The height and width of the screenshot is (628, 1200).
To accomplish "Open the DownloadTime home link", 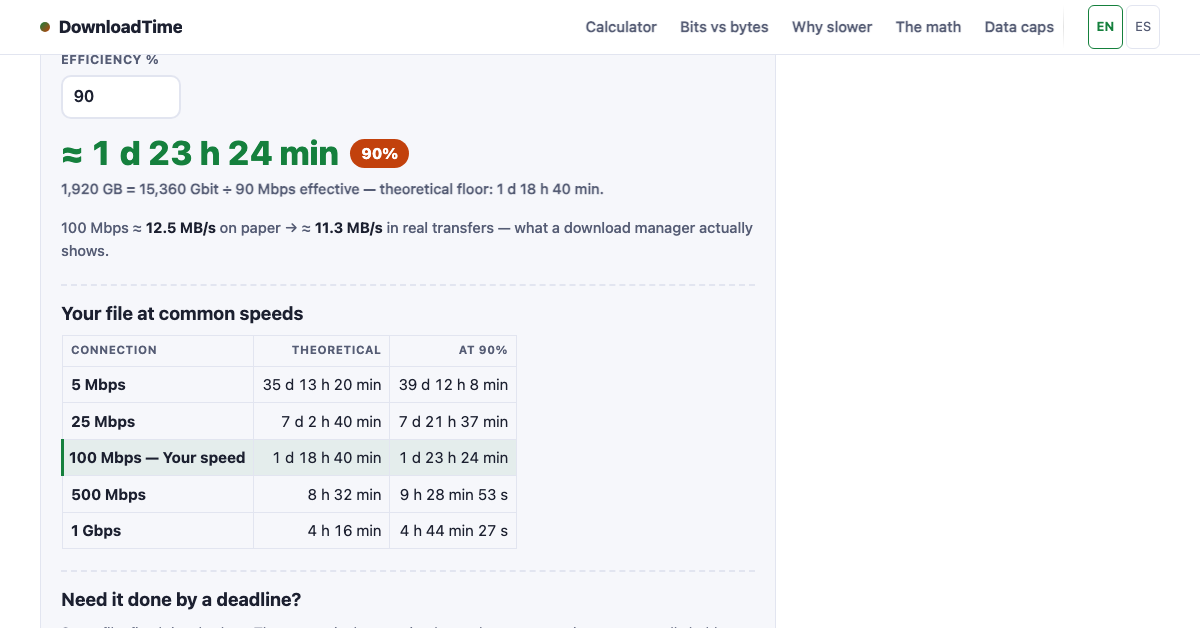I will click(111, 27).
